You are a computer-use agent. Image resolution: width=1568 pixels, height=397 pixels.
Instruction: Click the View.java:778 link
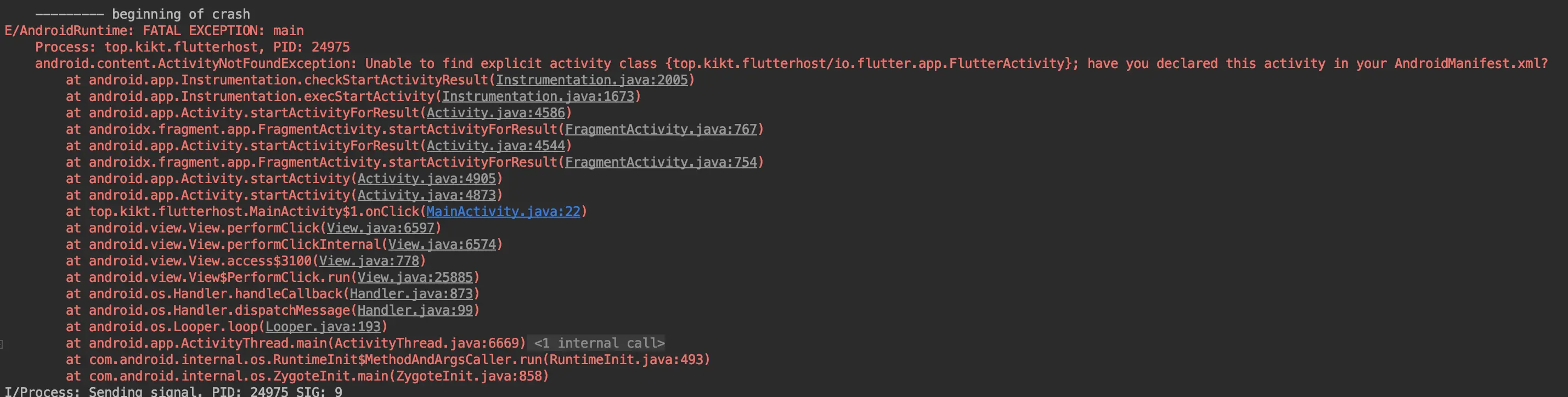pos(369,261)
